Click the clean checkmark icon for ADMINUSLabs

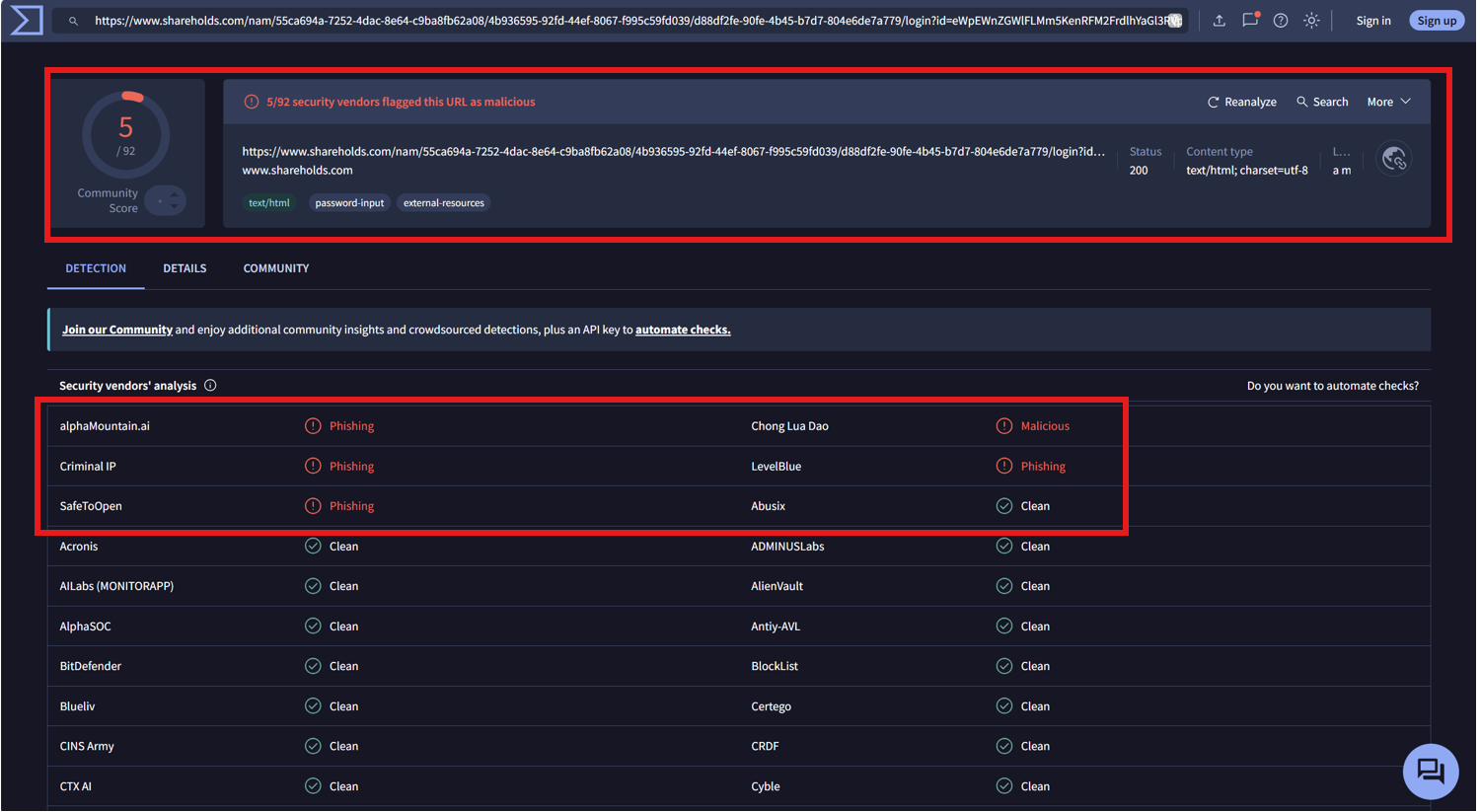pyautogui.click(x=1004, y=546)
